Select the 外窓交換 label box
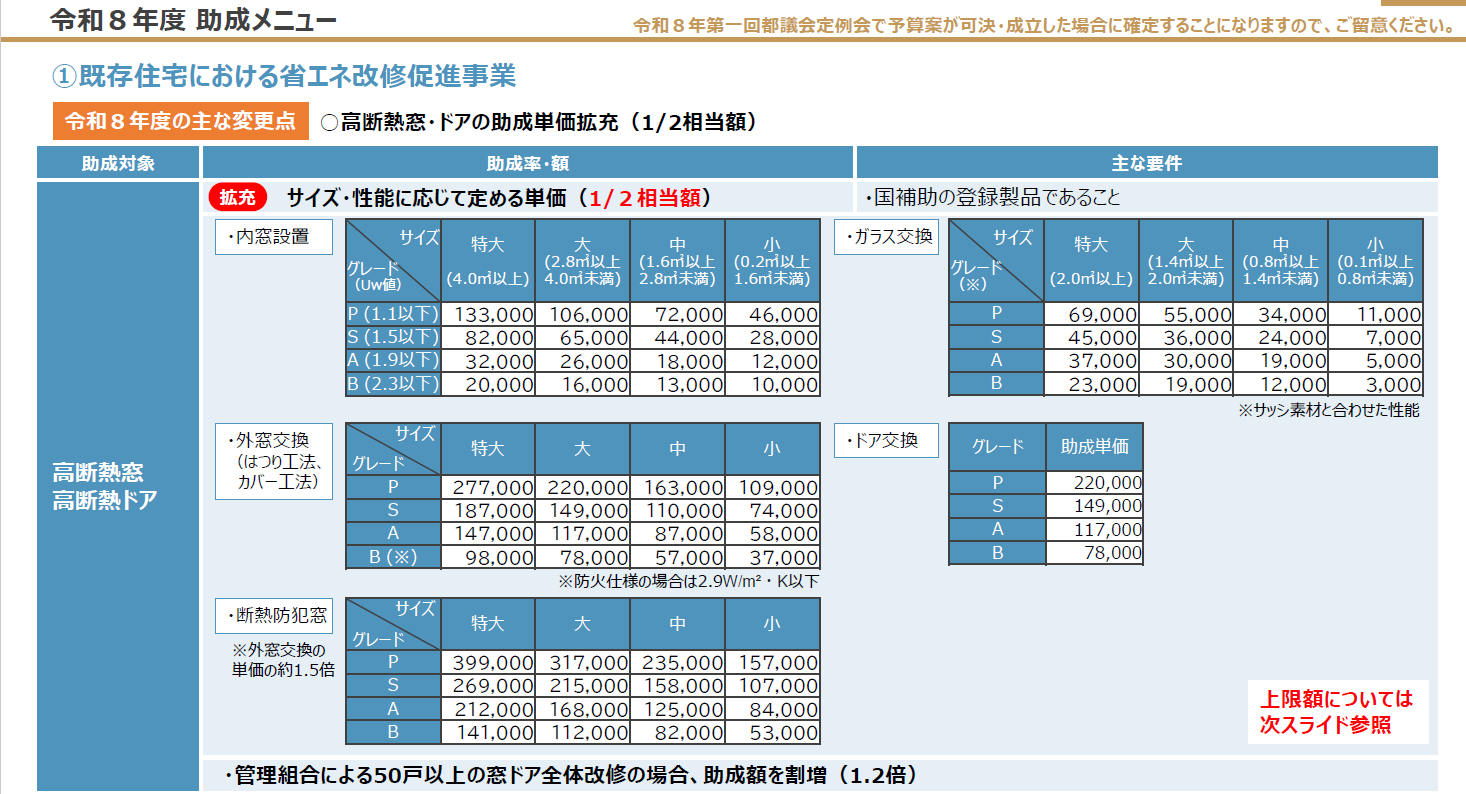Image resolution: width=1466 pixels, height=794 pixels. click(273, 461)
